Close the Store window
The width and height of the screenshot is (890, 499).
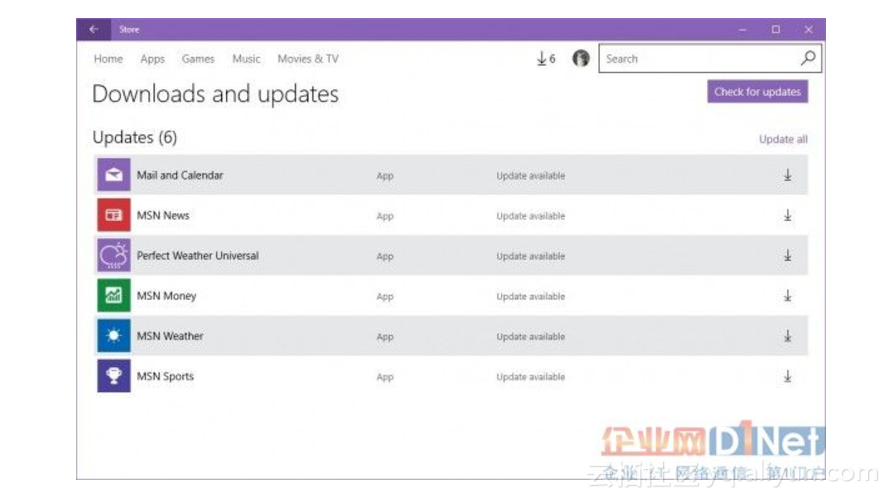[x=808, y=30]
